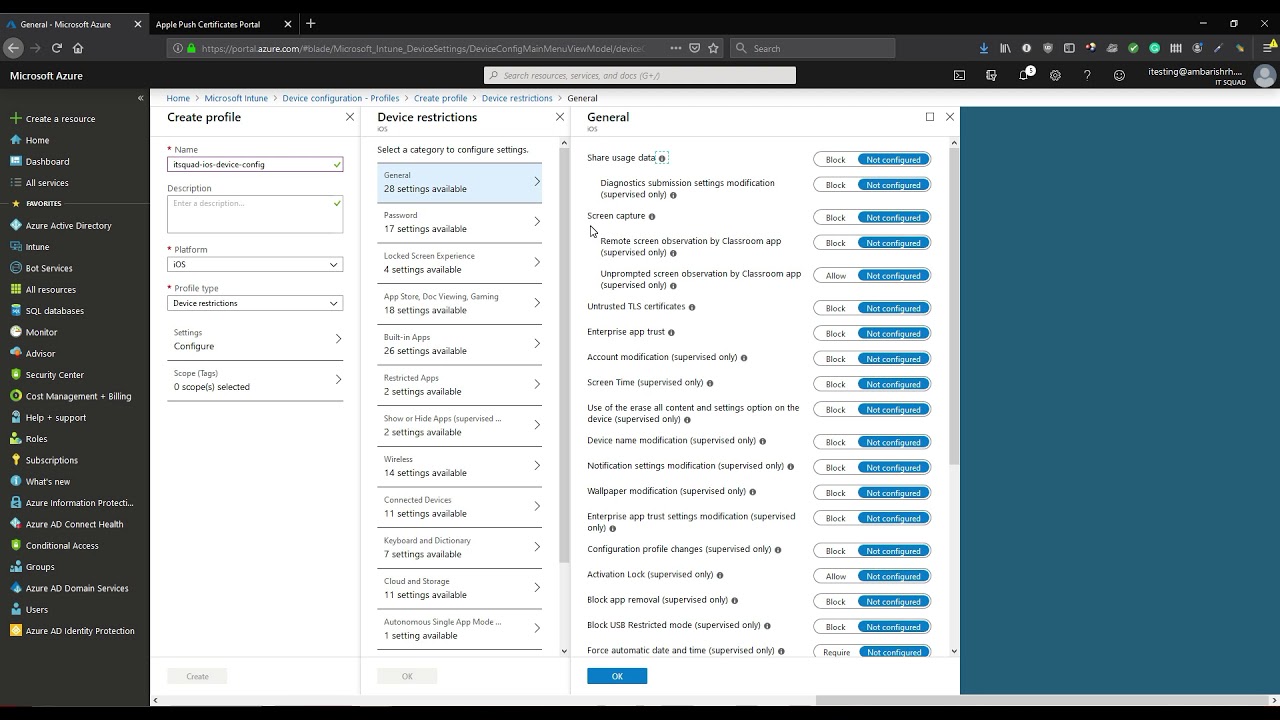
Task: Go to browser home icon
Action: (78, 48)
